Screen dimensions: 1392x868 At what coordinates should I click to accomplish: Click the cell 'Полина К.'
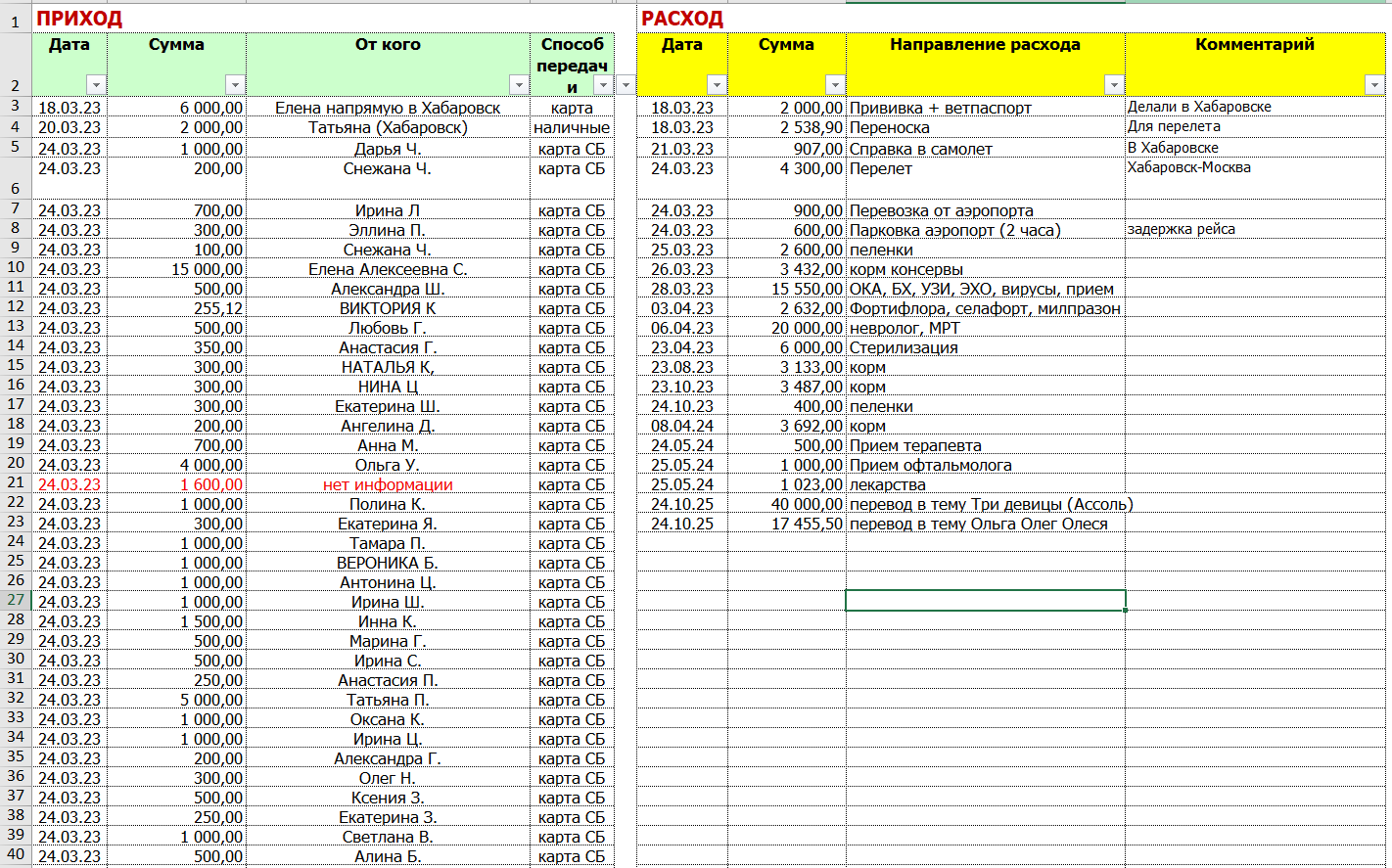click(388, 504)
